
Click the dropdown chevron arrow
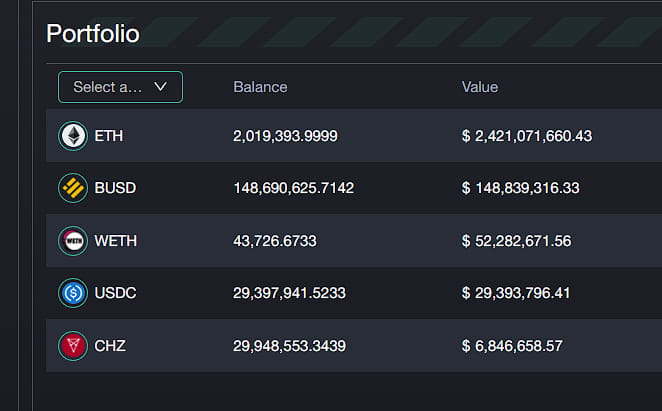(160, 87)
